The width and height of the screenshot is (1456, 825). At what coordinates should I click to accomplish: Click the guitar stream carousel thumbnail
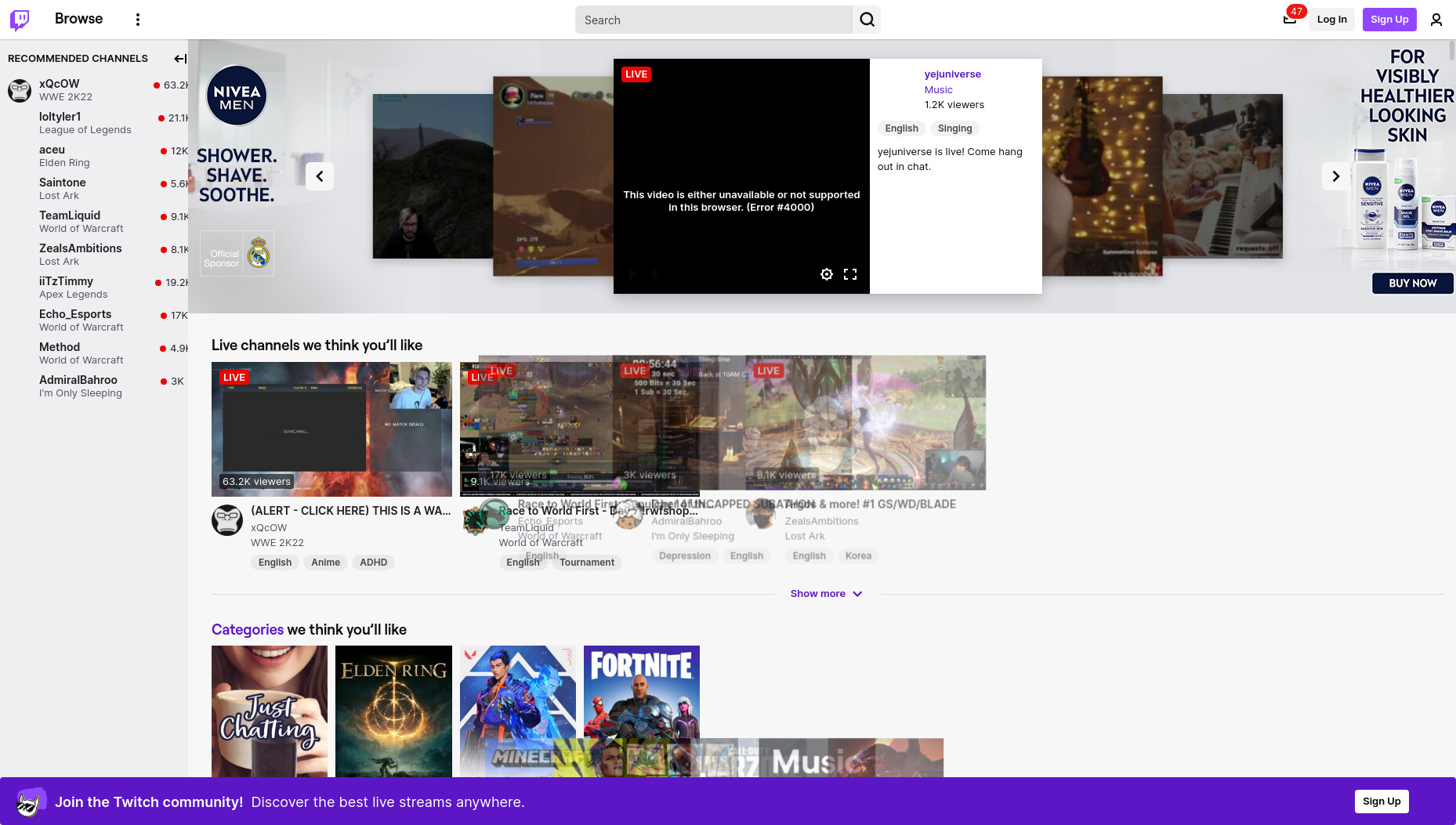click(1102, 176)
